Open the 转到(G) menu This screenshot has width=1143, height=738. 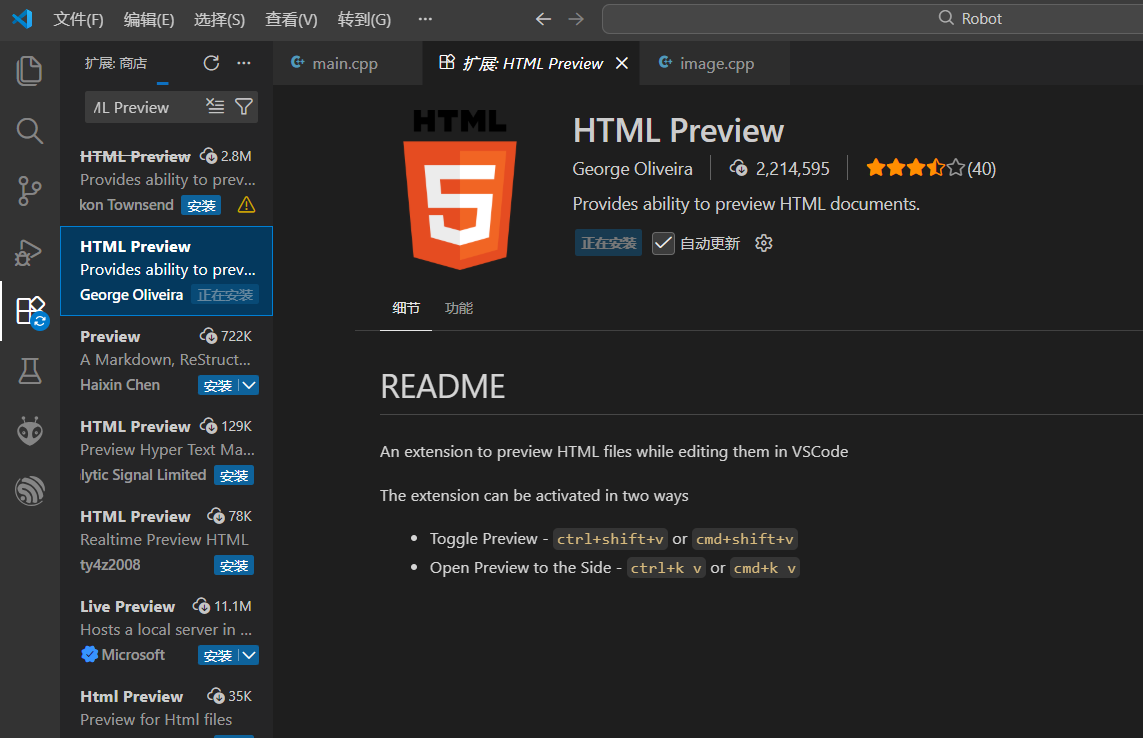364,19
